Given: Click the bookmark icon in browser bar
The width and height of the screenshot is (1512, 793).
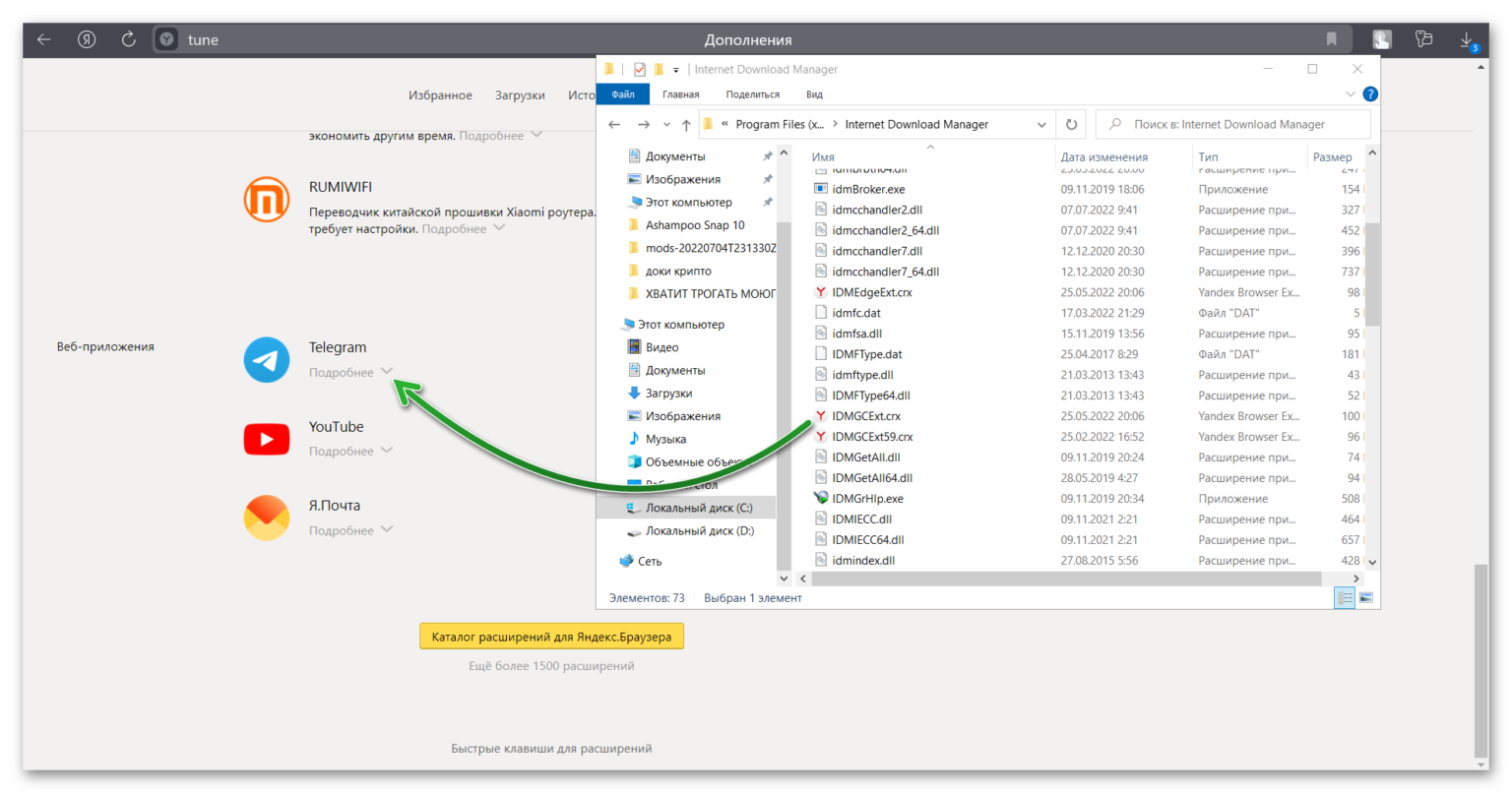Looking at the screenshot, I should click(1331, 39).
